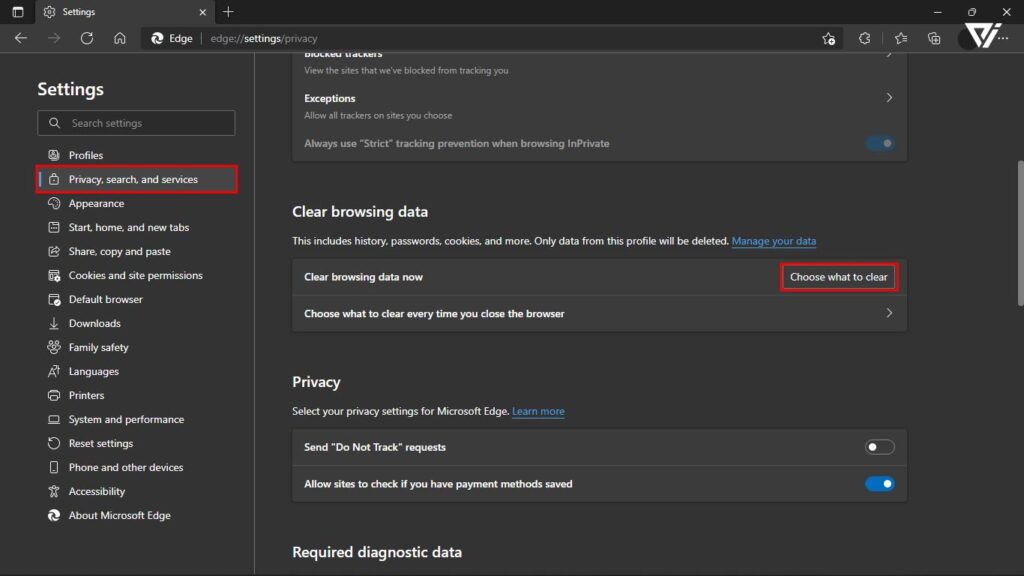Expand Choose what to clear every time chevron
Image resolution: width=1024 pixels, height=576 pixels.
(889, 313)
